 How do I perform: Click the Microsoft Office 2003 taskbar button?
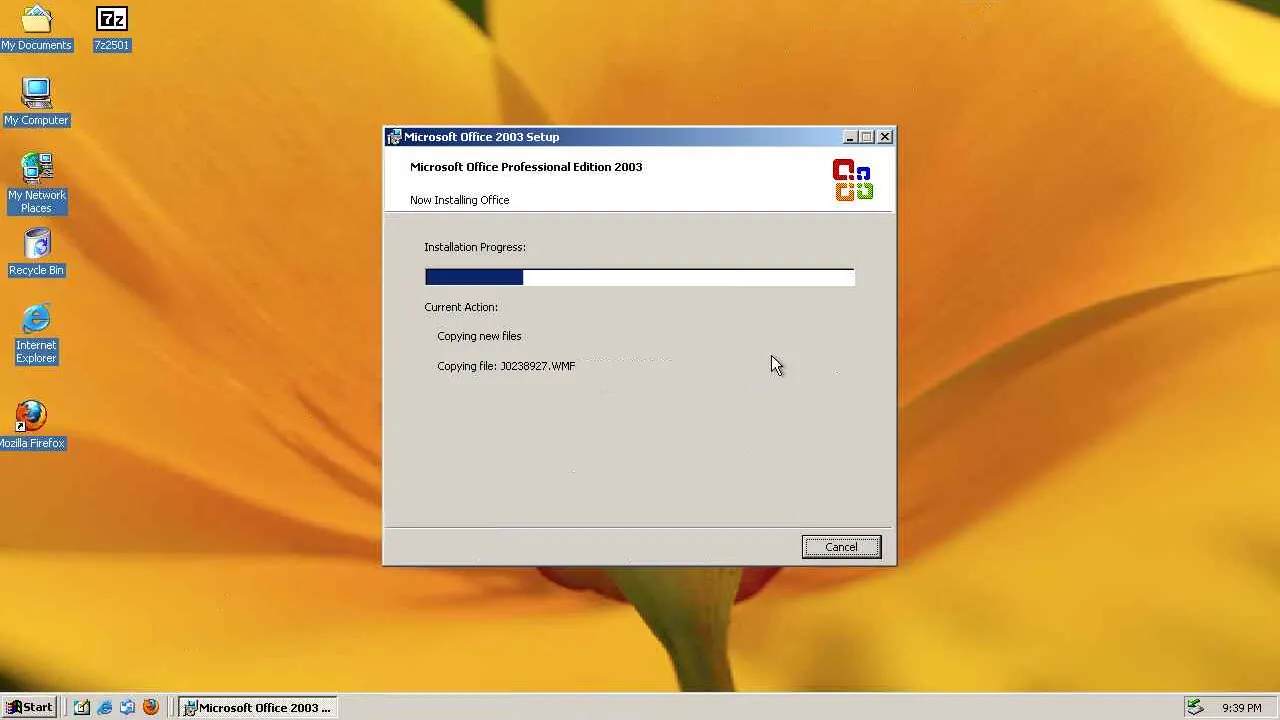coord(258,707)
